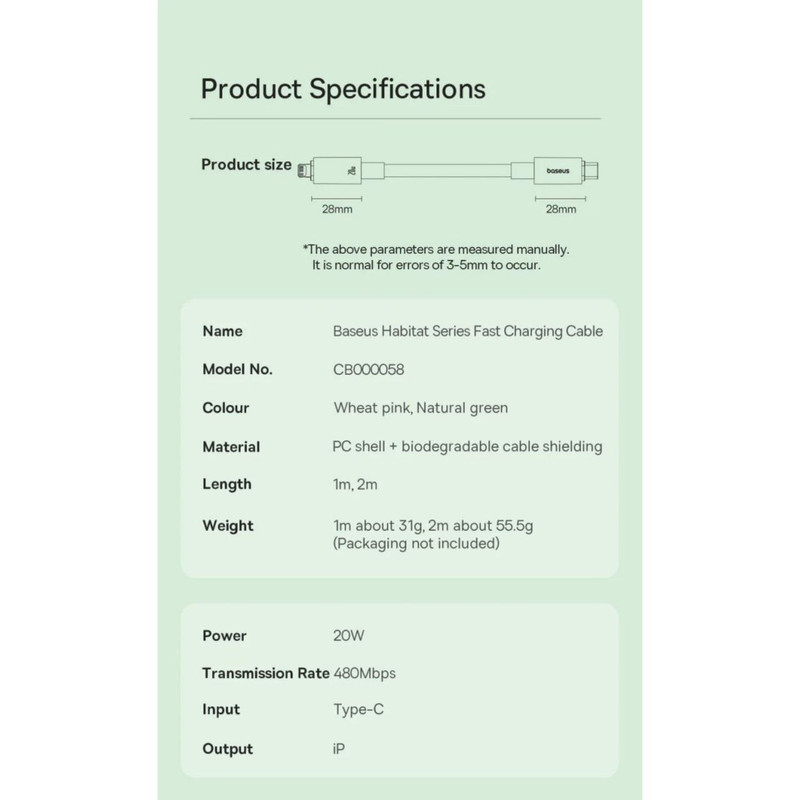This screenshot has height=800, width=800.
Task: Click the PC shell material description
Action: pos(467,447)
